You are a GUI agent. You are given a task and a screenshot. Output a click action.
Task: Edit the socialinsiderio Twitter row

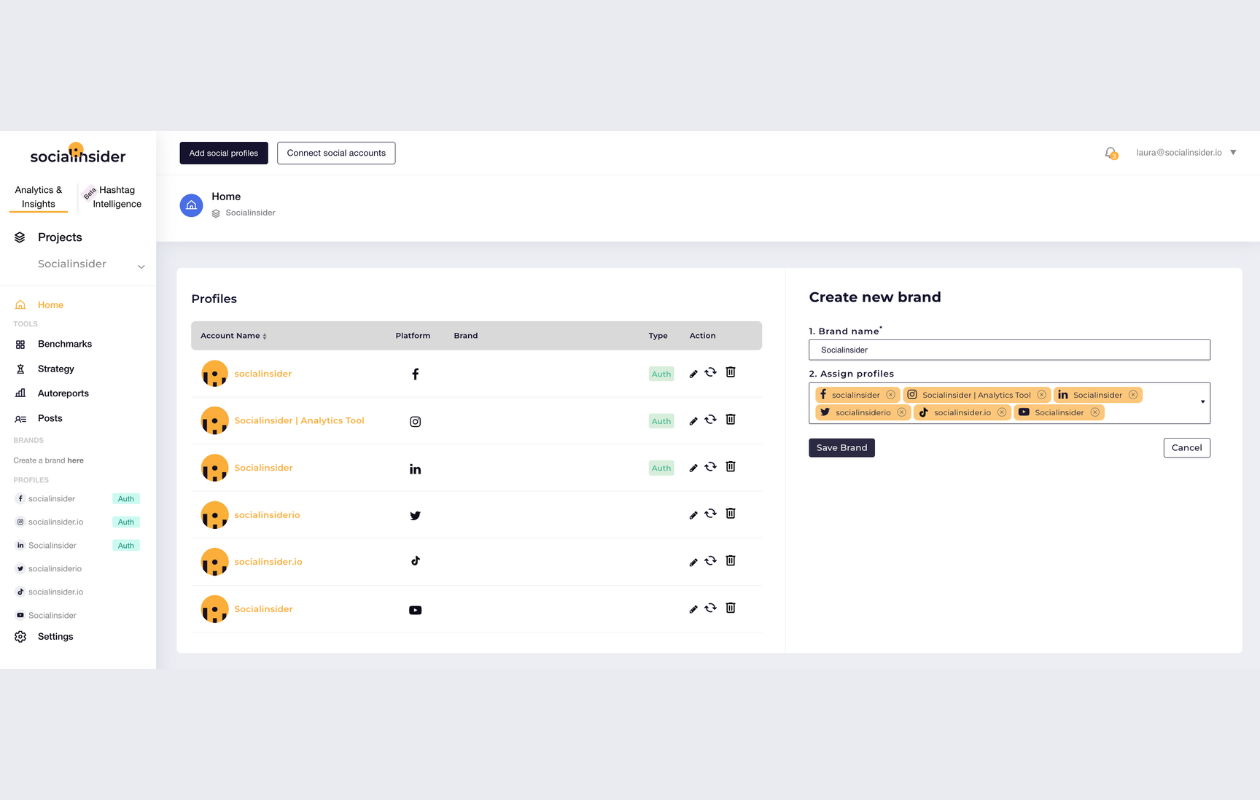[694, 515]
